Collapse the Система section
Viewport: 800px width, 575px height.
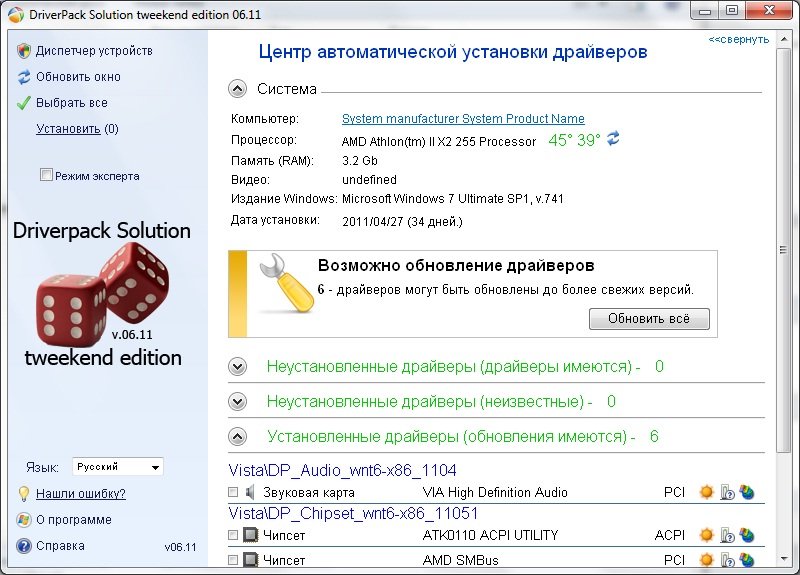click(x=238, y=89)
